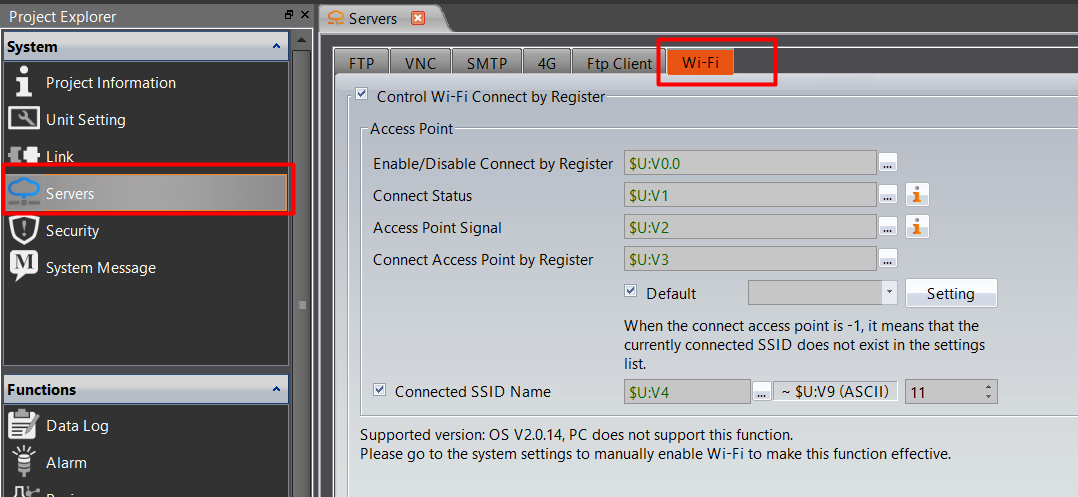Toggle Control Wi-Fi Connect by Register checkbox
The image size is (1078, 497).
(361, 96)
